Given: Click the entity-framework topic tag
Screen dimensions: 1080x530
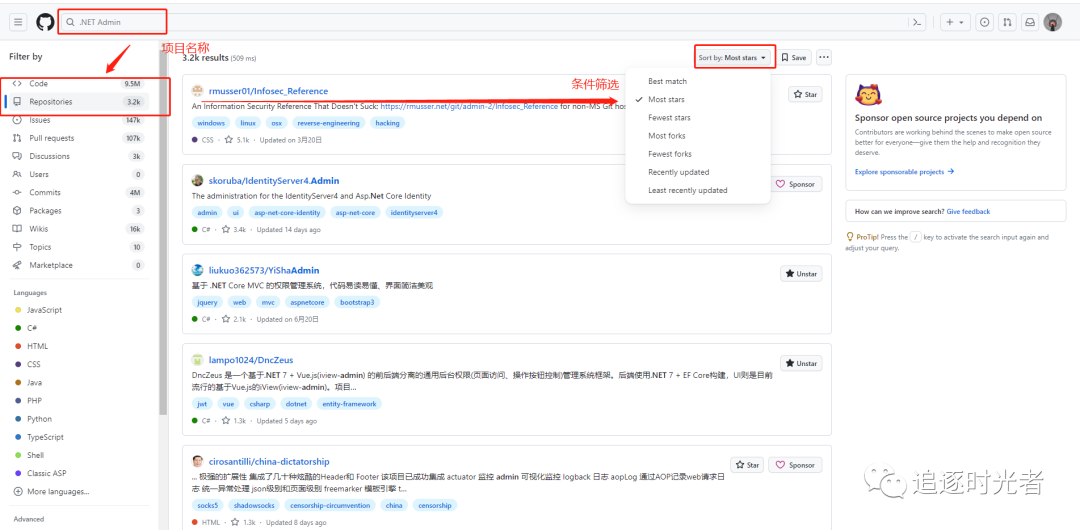Looking at the screenshot, I should (x=349, y=404).
